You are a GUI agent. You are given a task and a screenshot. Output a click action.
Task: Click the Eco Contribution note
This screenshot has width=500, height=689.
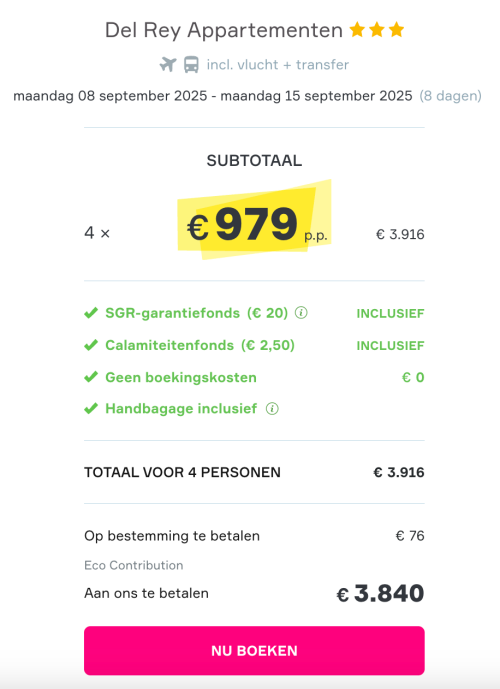point(134,565)
